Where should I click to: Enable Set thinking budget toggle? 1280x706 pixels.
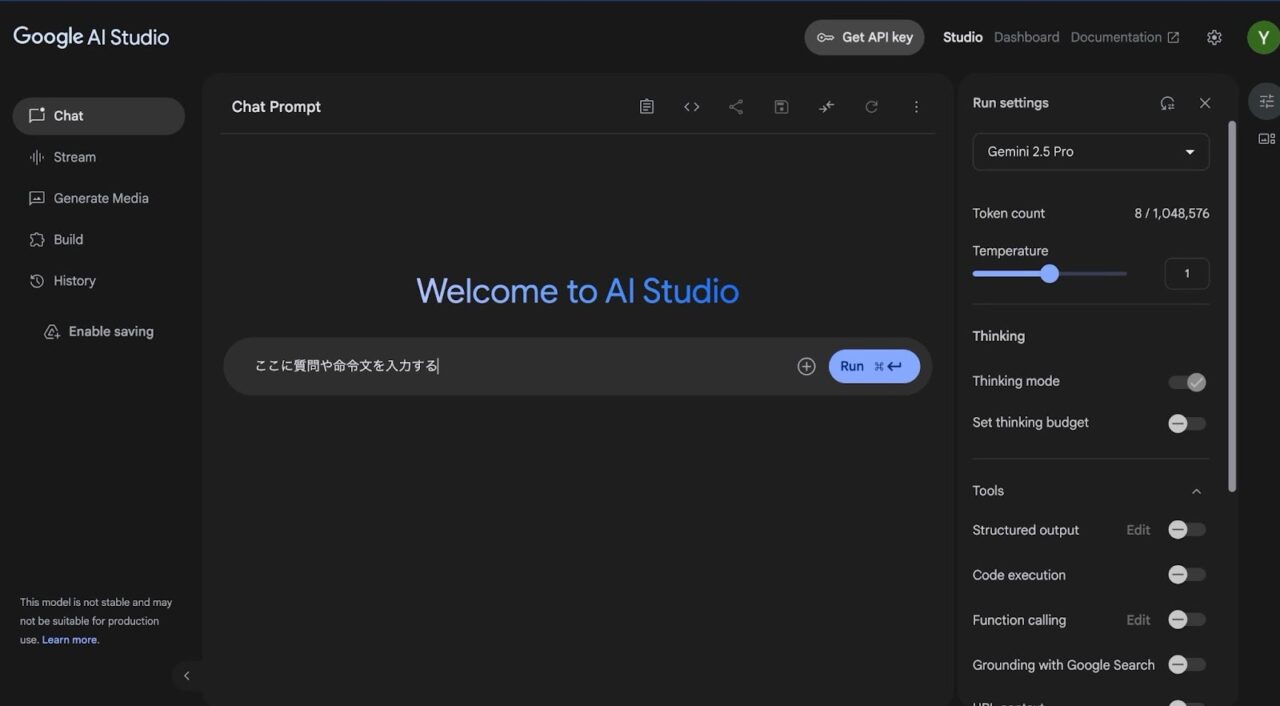click(1187, 423)
